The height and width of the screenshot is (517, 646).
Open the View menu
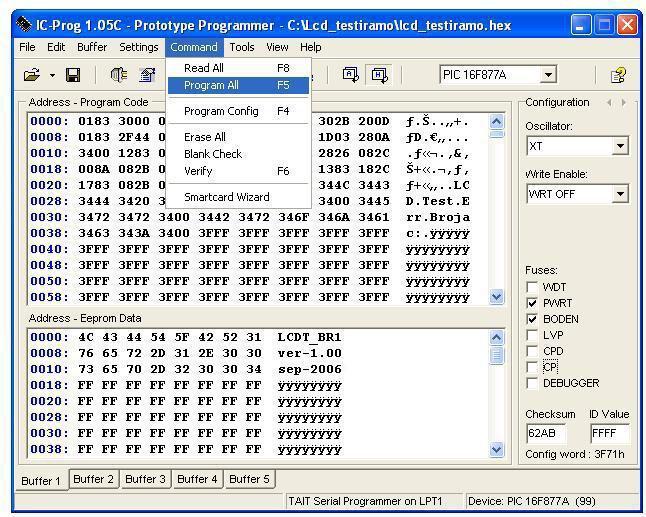click(277, 47)
